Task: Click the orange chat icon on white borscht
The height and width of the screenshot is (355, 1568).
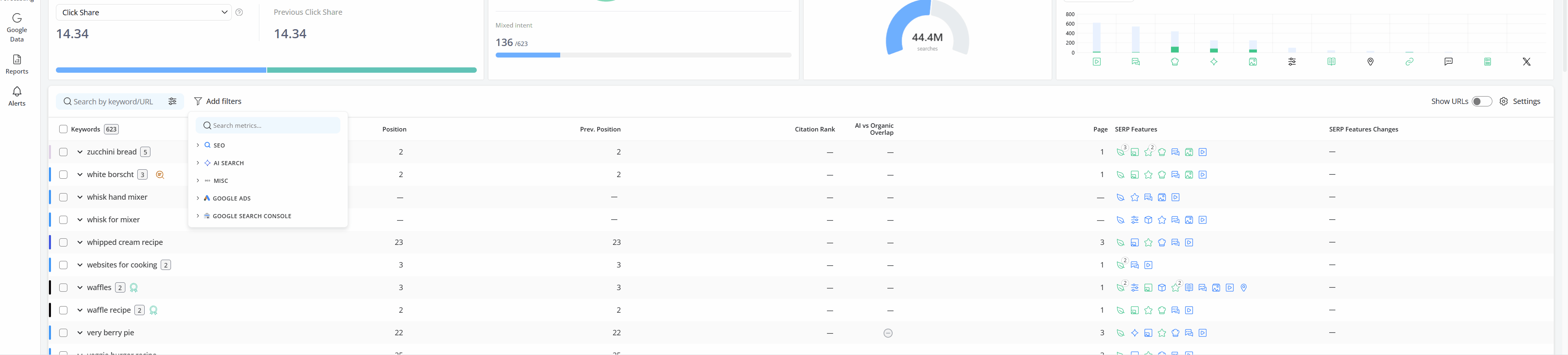Action: (160, 175)
